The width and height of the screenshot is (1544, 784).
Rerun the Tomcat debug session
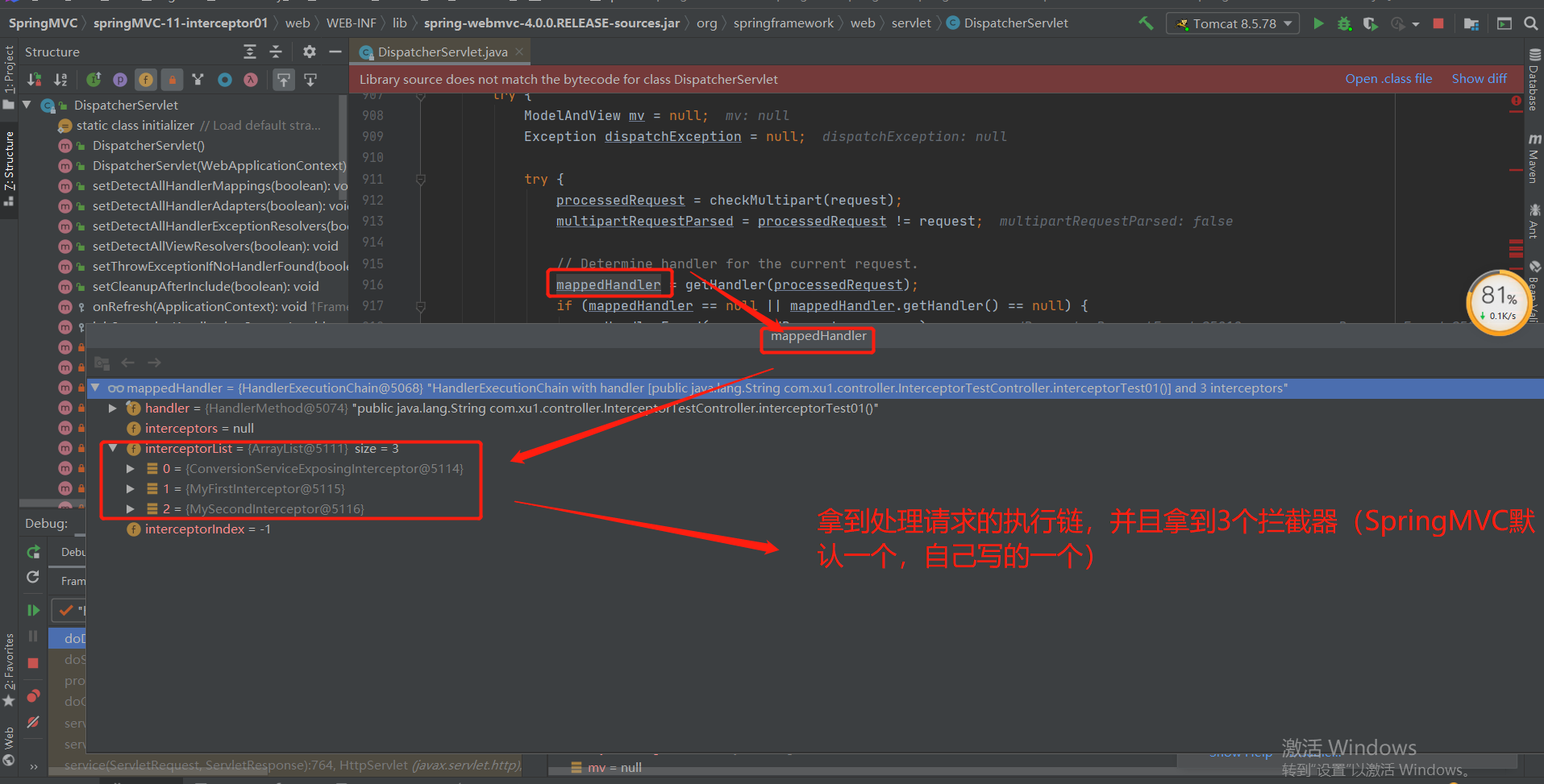[33, 552]
